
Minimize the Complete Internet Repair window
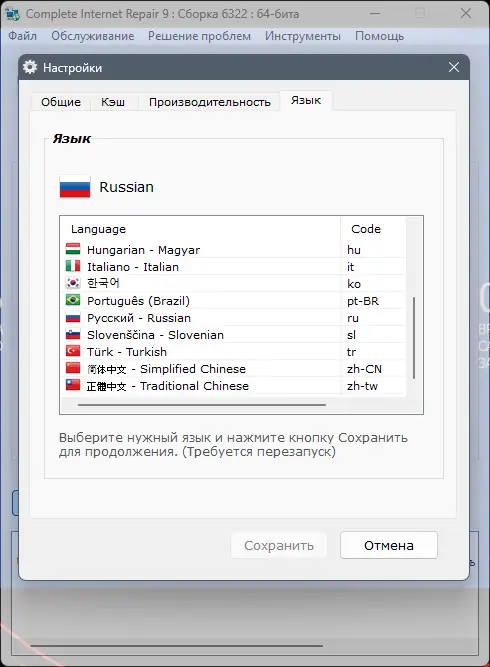pyautogui.click(x=375, y=14)
